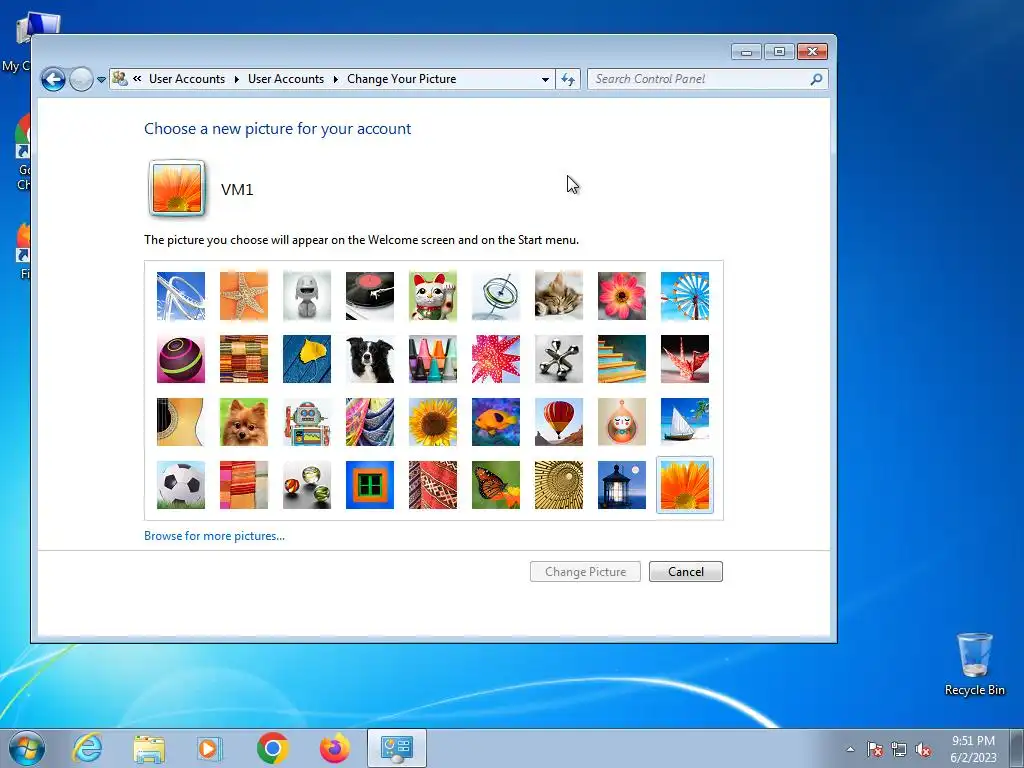
Task: Launch Firefox from taskbar
Action: 334,748
